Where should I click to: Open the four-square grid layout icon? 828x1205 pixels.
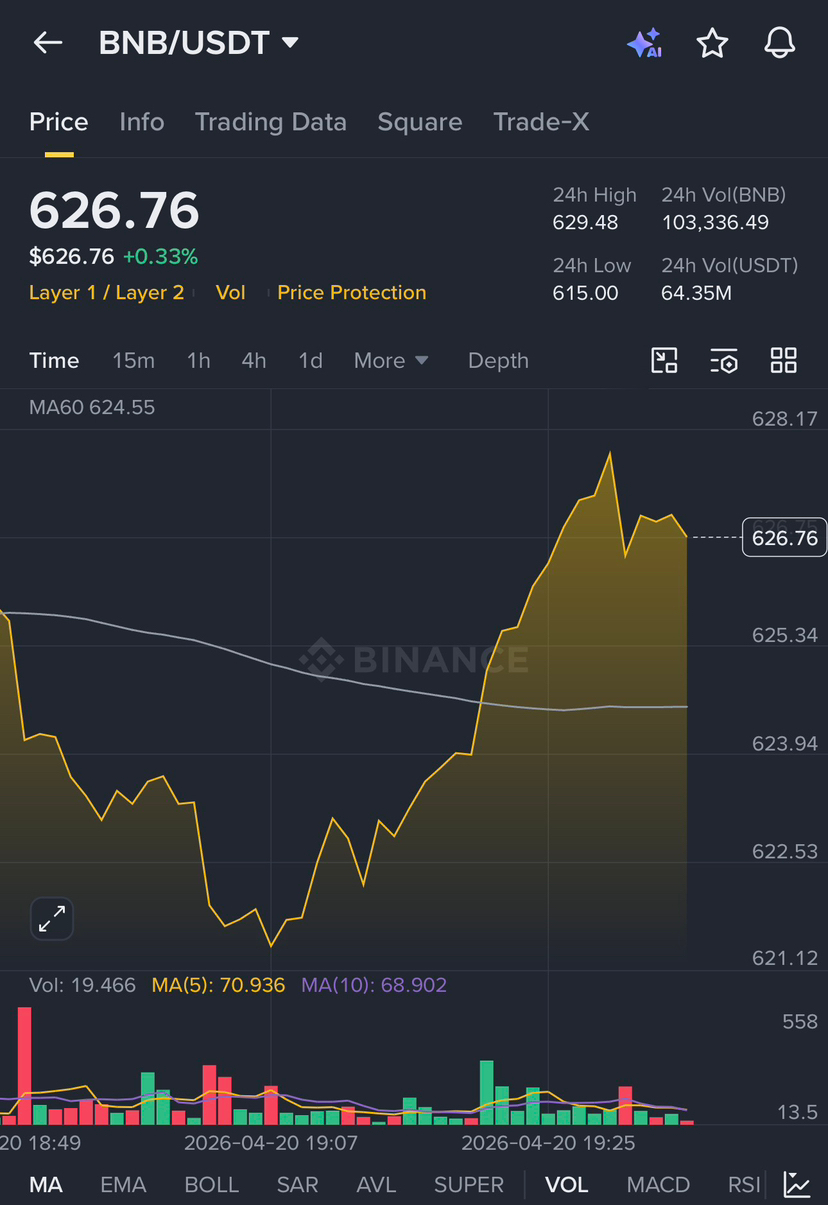point(784,360)
